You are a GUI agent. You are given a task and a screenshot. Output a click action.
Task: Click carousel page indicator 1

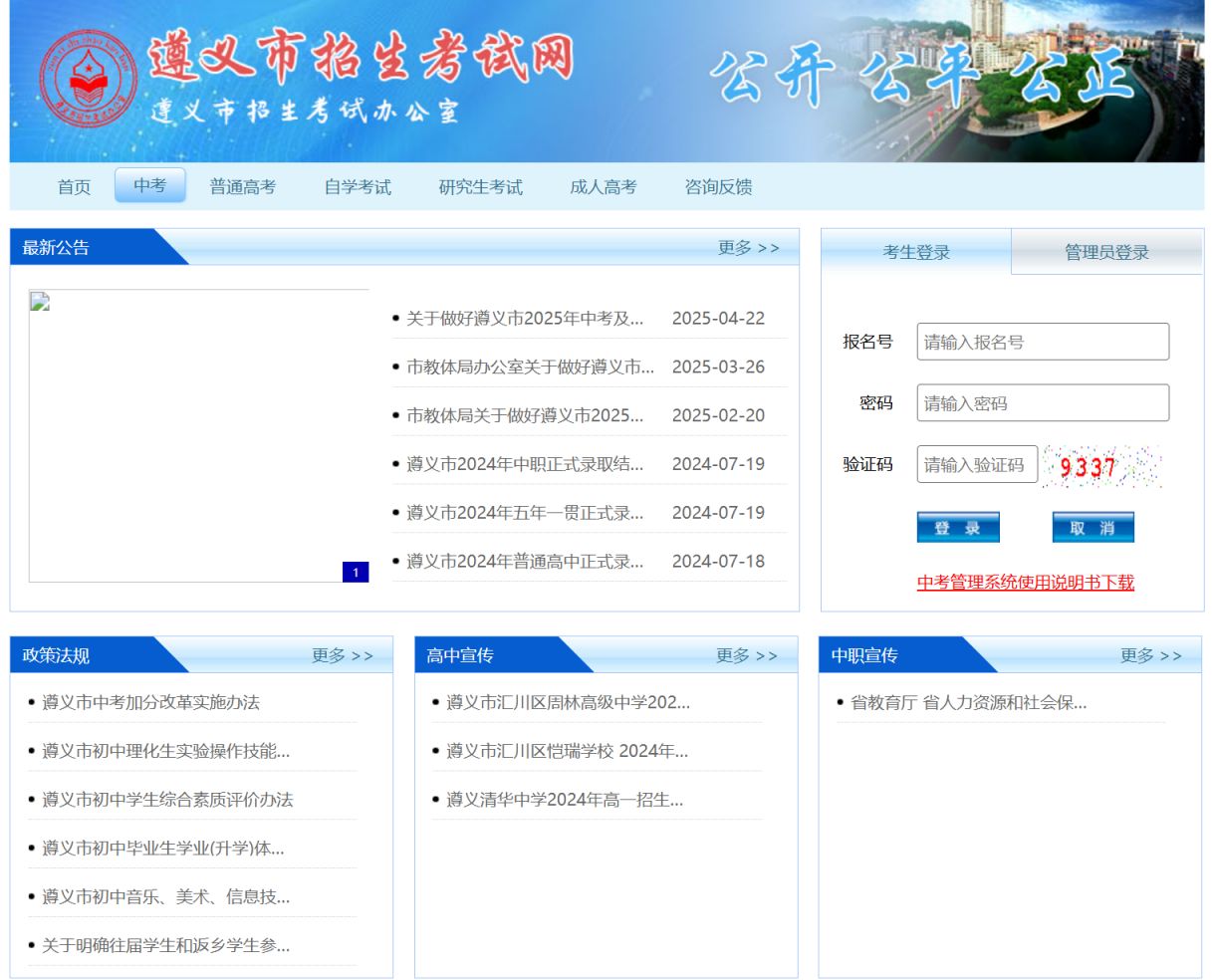[354, 572]
